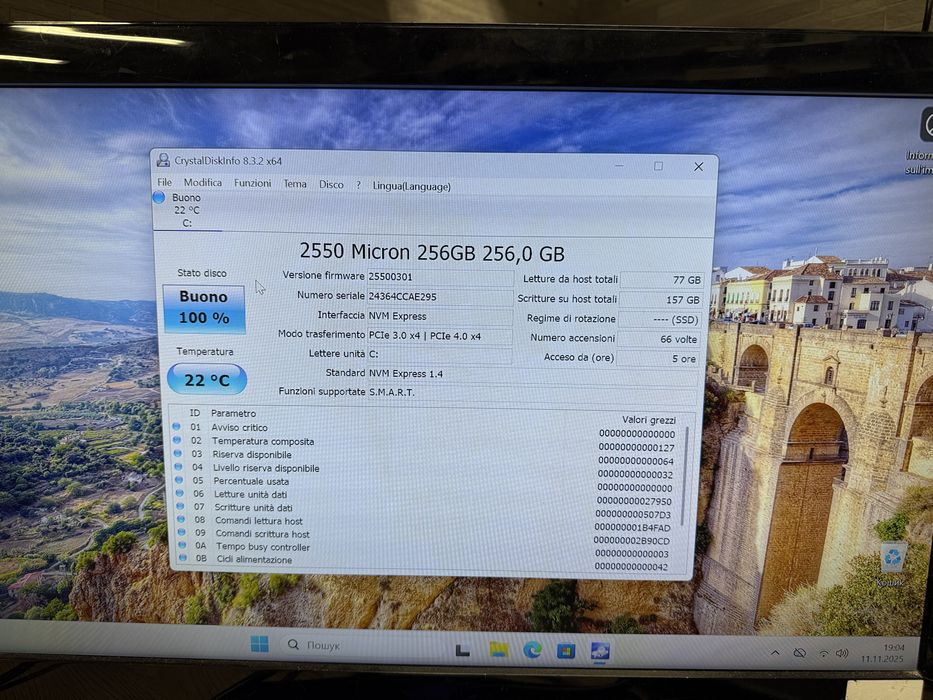Open the Windows Start menu
The height and width of the screenshot is (700, 933).
pos(259,643)
